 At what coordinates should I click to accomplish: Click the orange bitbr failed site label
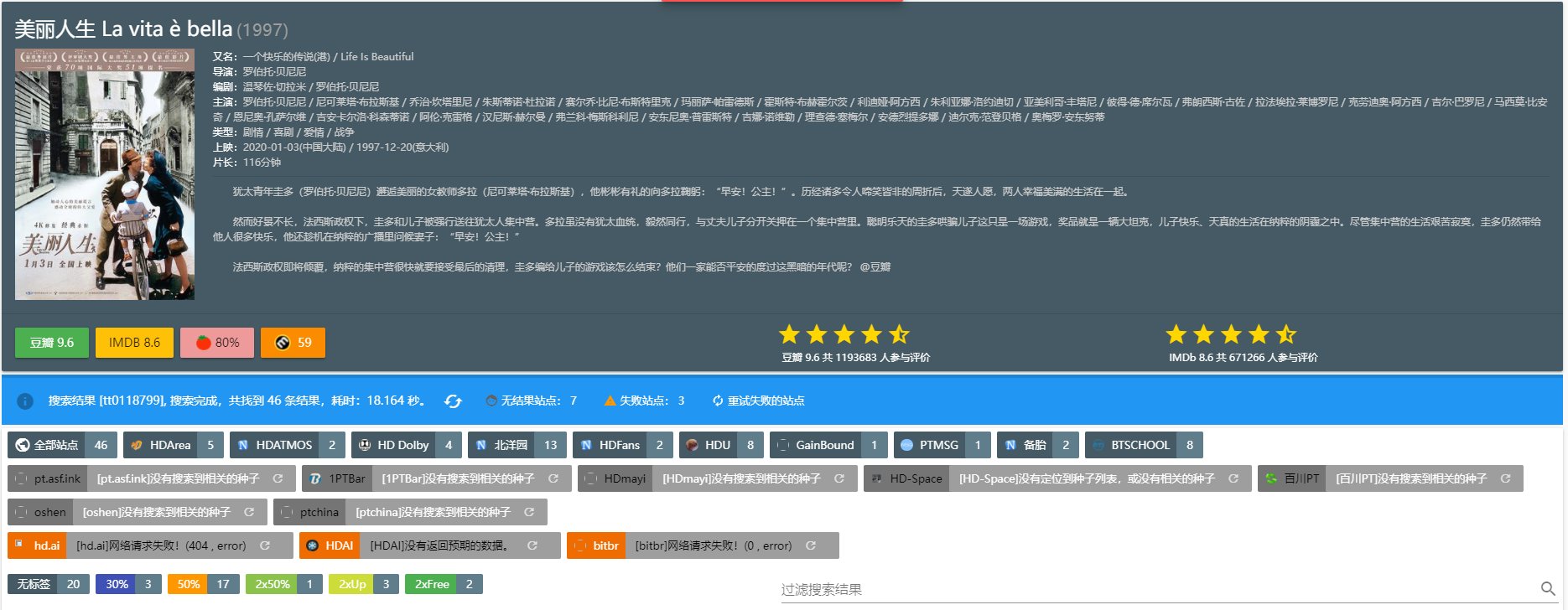[595, 545]
